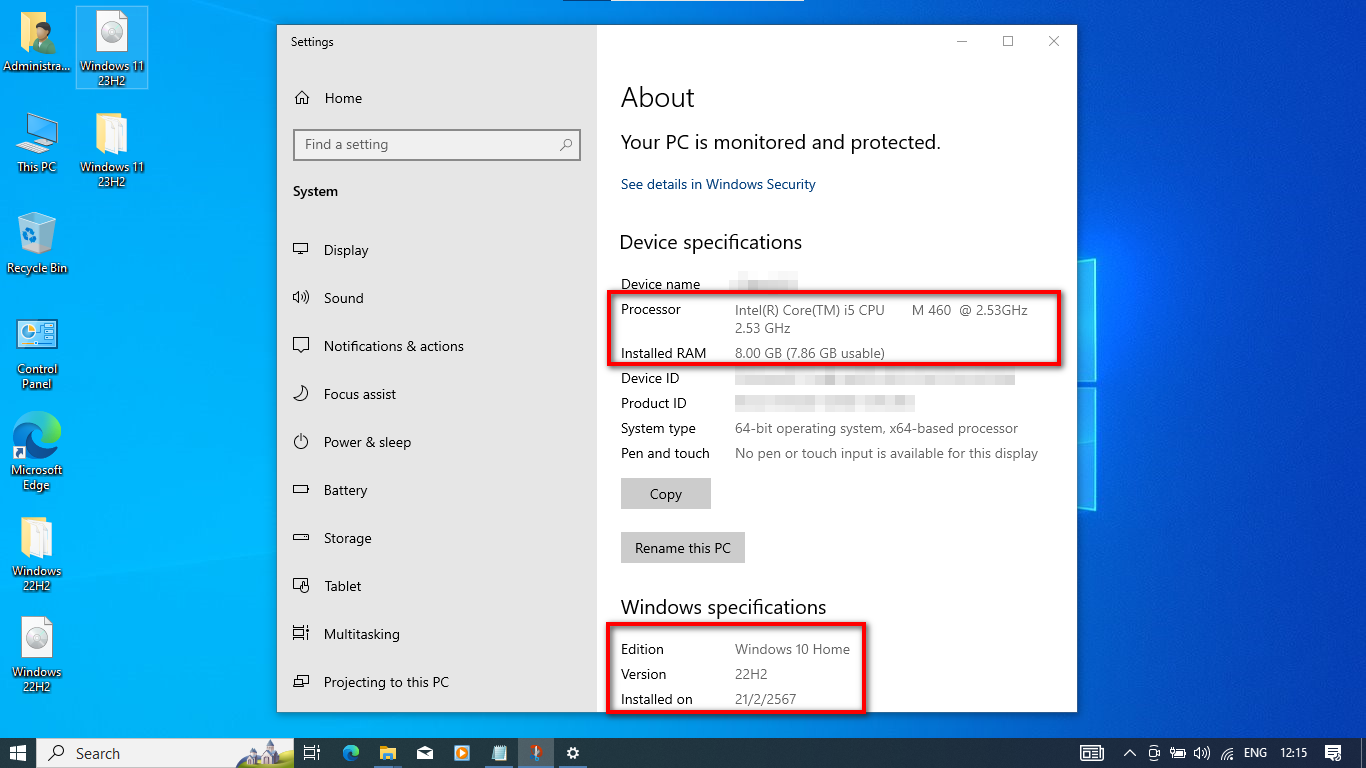Viewport: 1366px width, 768px height.
Task: Click the Projecting to this PC icon
Action: [x=301, y=681]
